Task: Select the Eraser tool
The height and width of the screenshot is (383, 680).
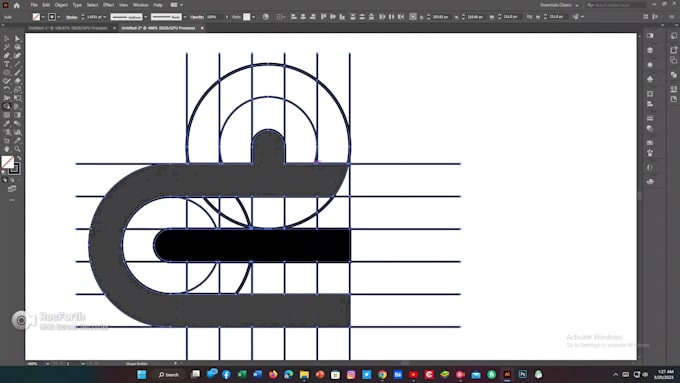Action: coord(17,81)
